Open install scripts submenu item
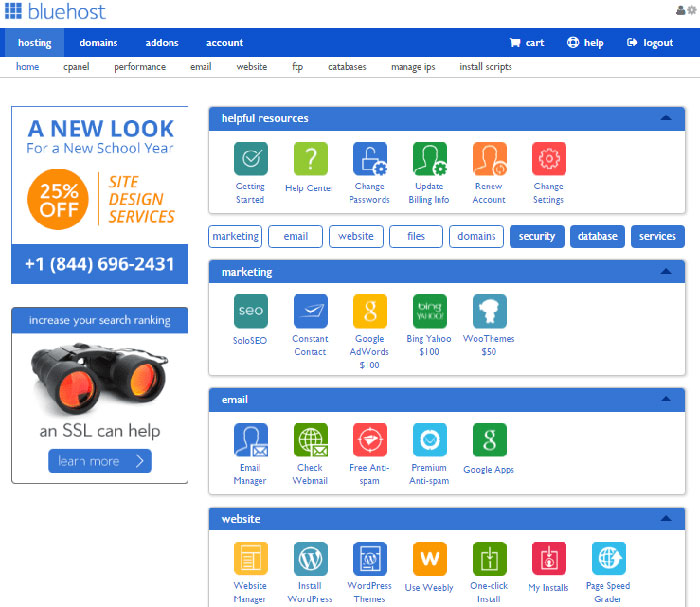 (485, 67)
